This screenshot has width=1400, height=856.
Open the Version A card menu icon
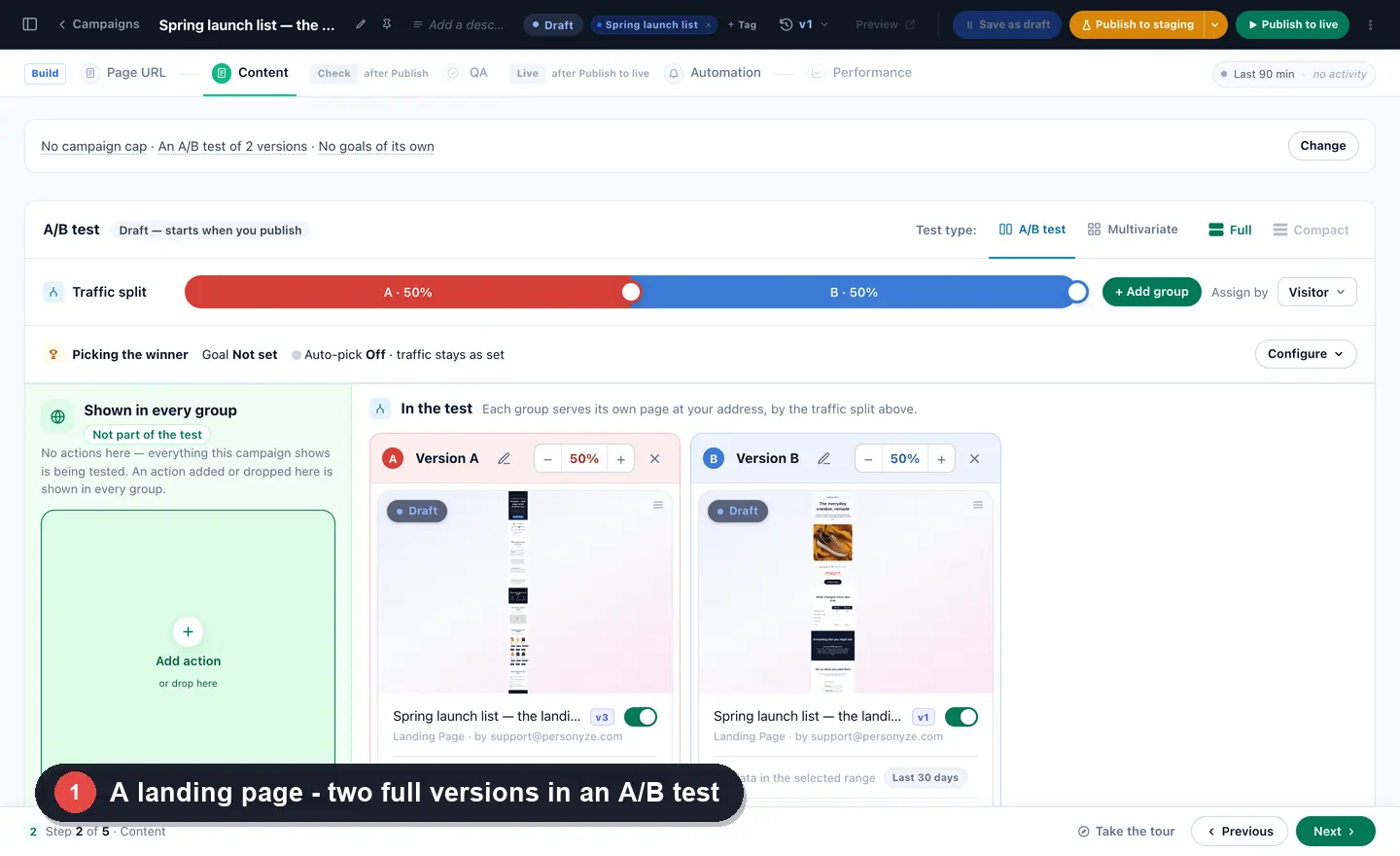[658, 505]
